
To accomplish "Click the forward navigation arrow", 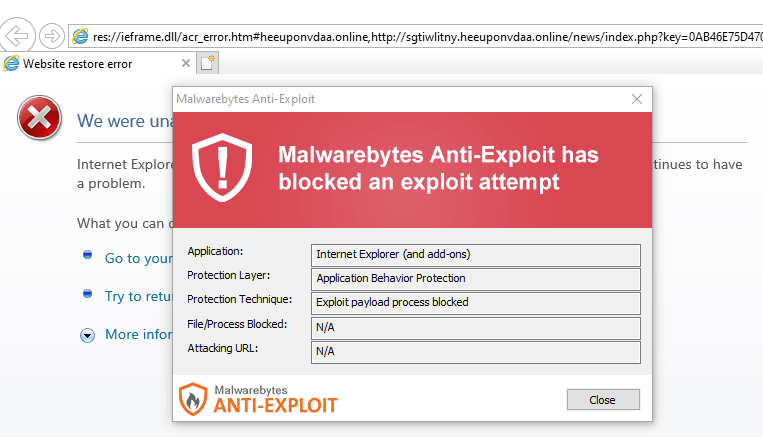I will (x=51, y=37).
